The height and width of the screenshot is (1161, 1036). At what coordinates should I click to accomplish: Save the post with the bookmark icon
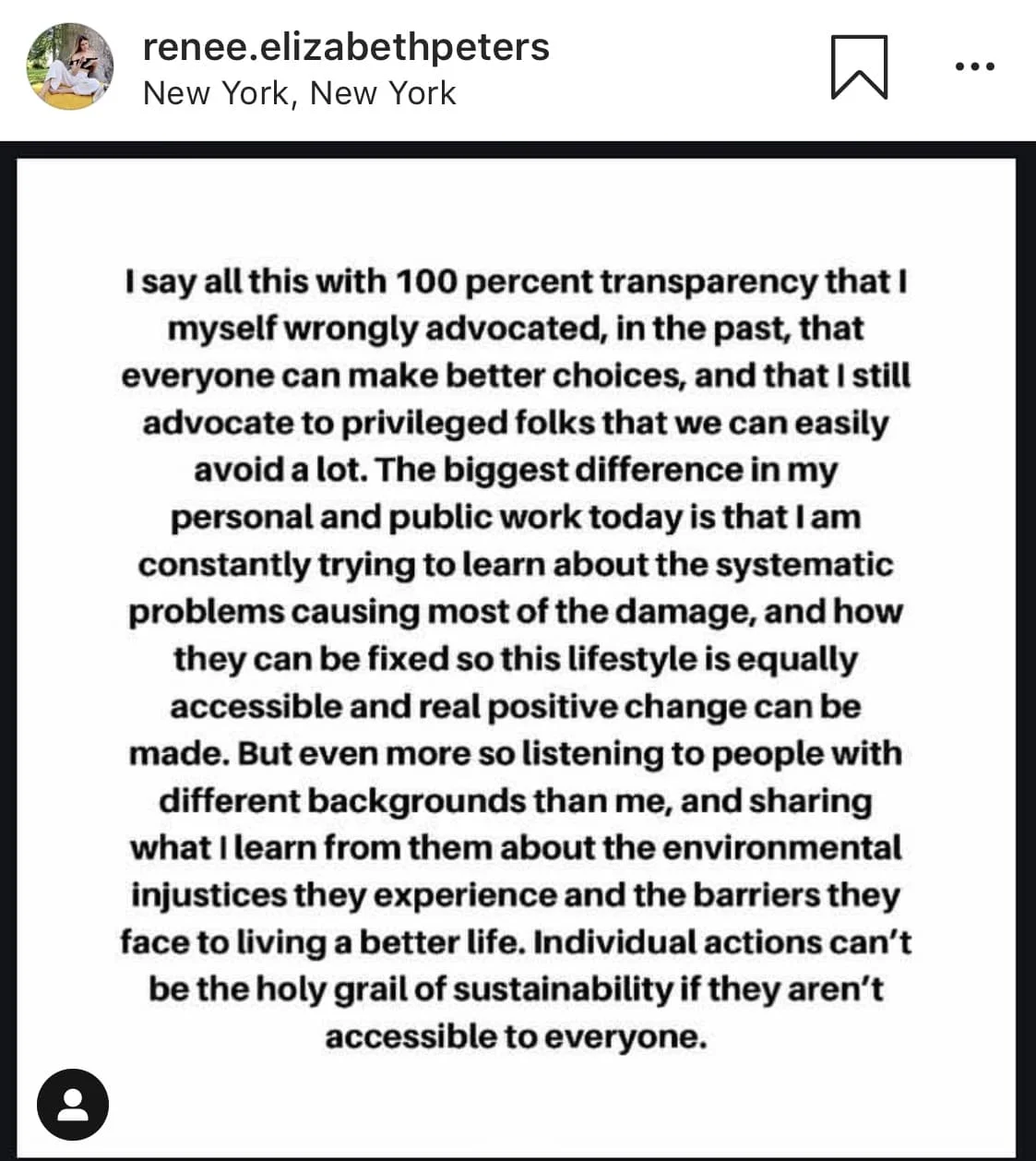(x=859, y=66)
